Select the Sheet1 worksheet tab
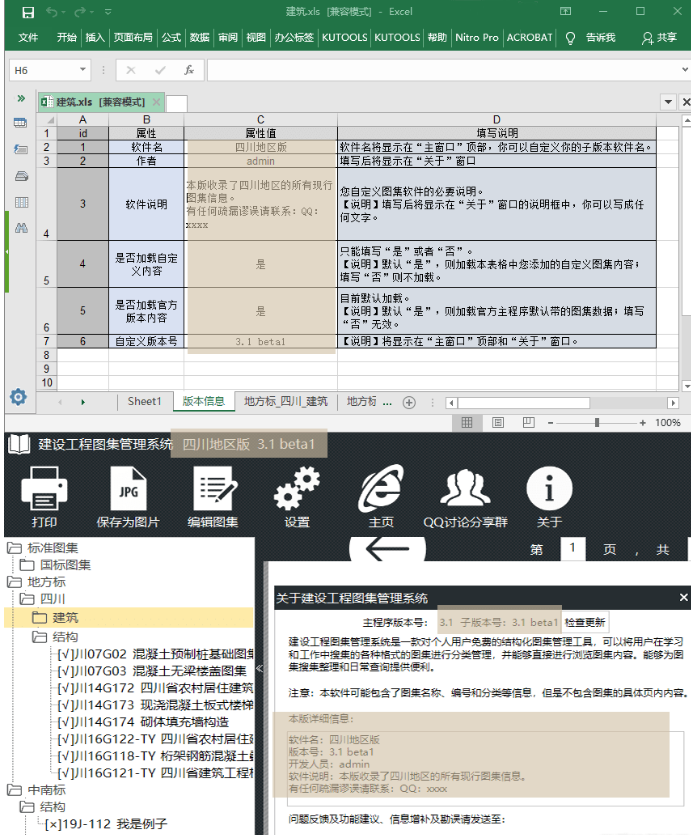Viewport: 691px width, 835px height. coord(144,402)
